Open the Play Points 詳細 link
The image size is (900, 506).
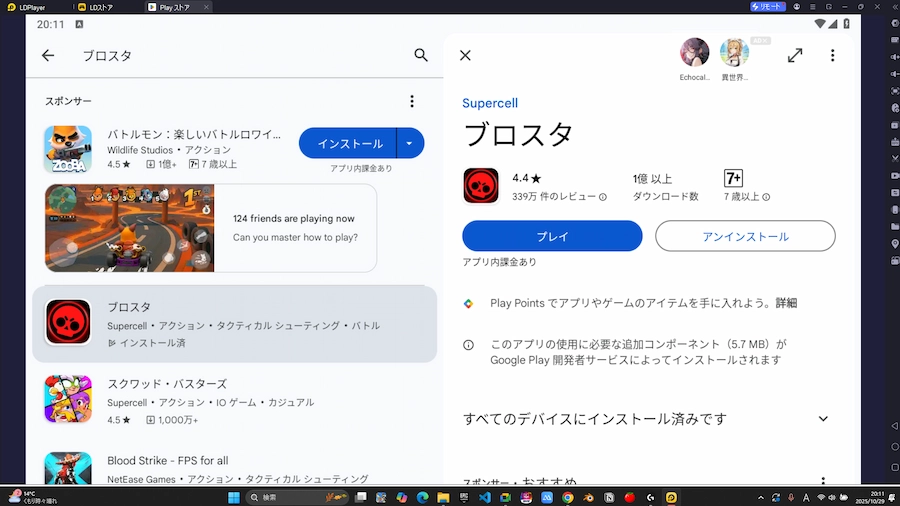pos(786,303)
